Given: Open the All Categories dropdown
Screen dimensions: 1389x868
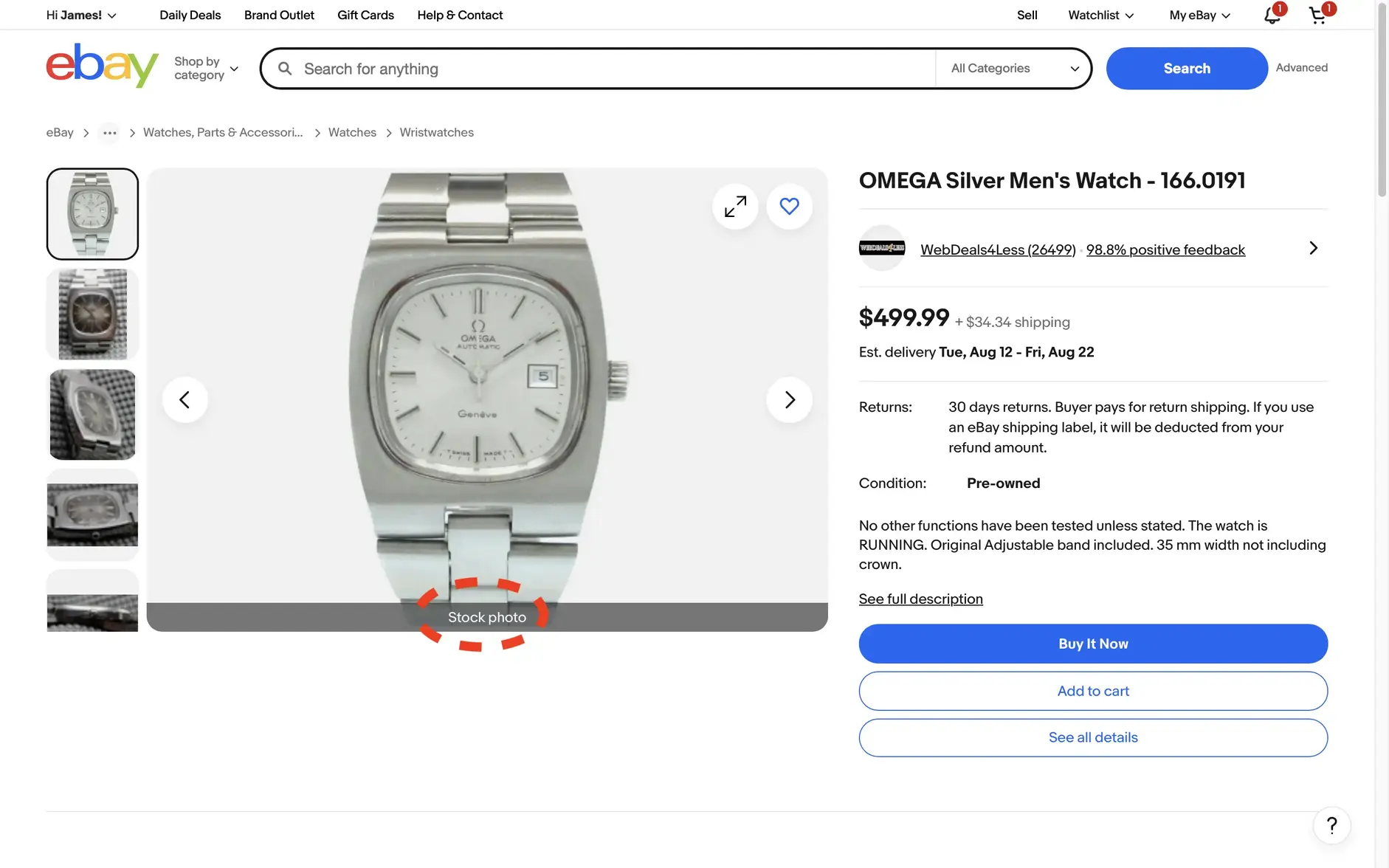Looking at the screenshot, I should coord(1012,68).
